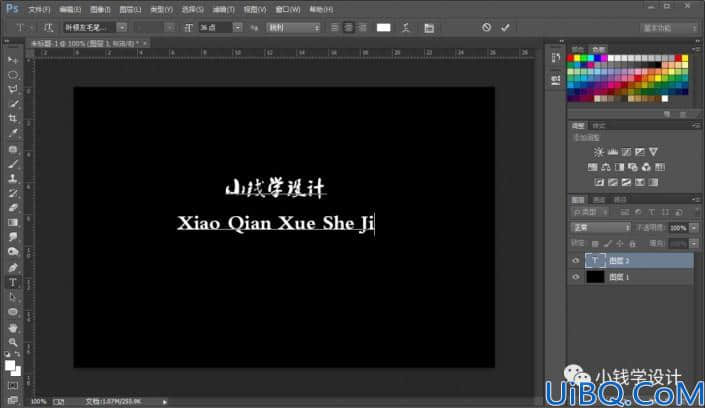Open the Image (I) menu
Screen dimensions: 705x408
coord(100,9)
